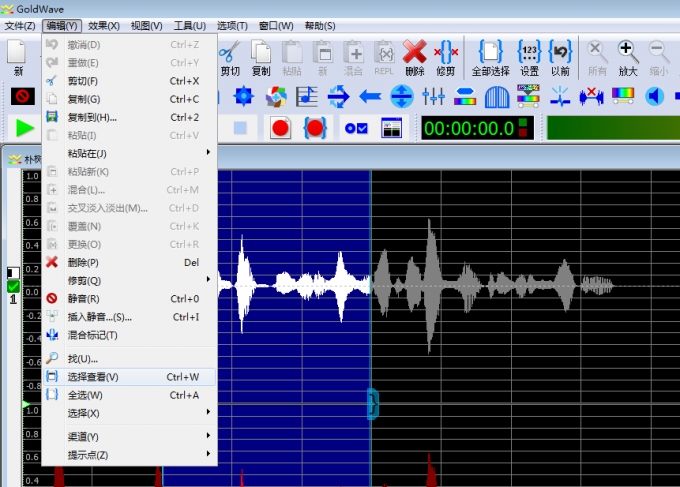Close the open 编辑(Y) menu
The image size is (680, 487).
(x=62, y=26)
